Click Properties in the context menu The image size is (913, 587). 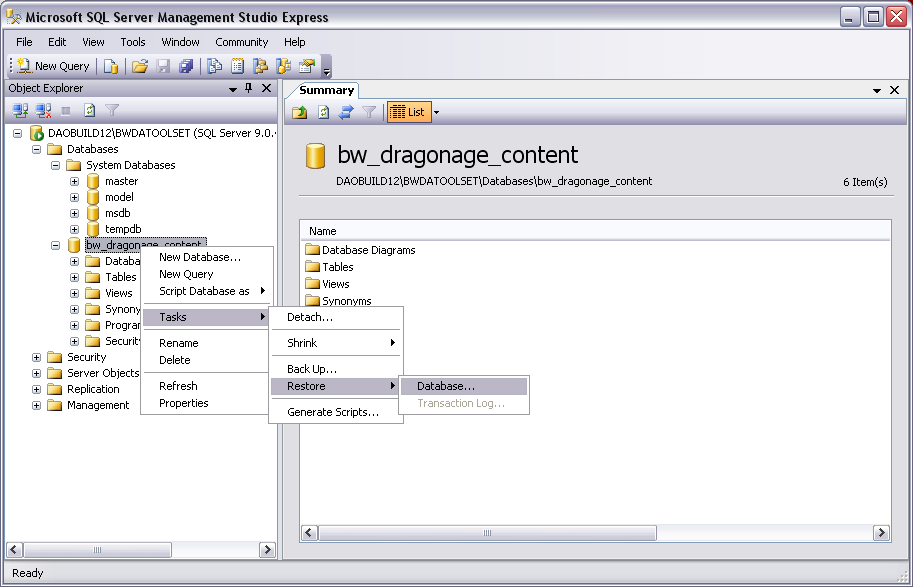click(184, 403)
